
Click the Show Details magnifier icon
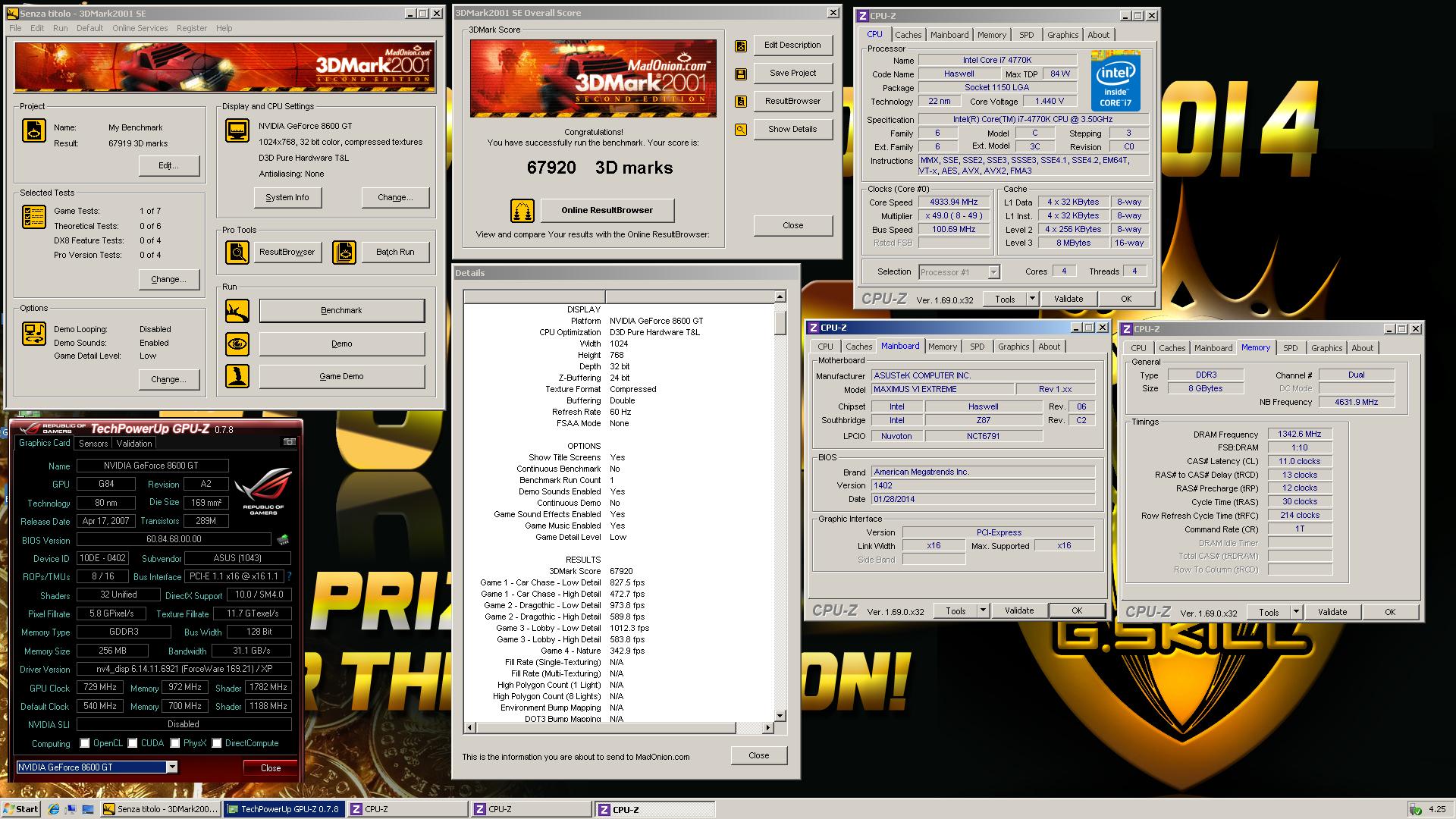741,130
